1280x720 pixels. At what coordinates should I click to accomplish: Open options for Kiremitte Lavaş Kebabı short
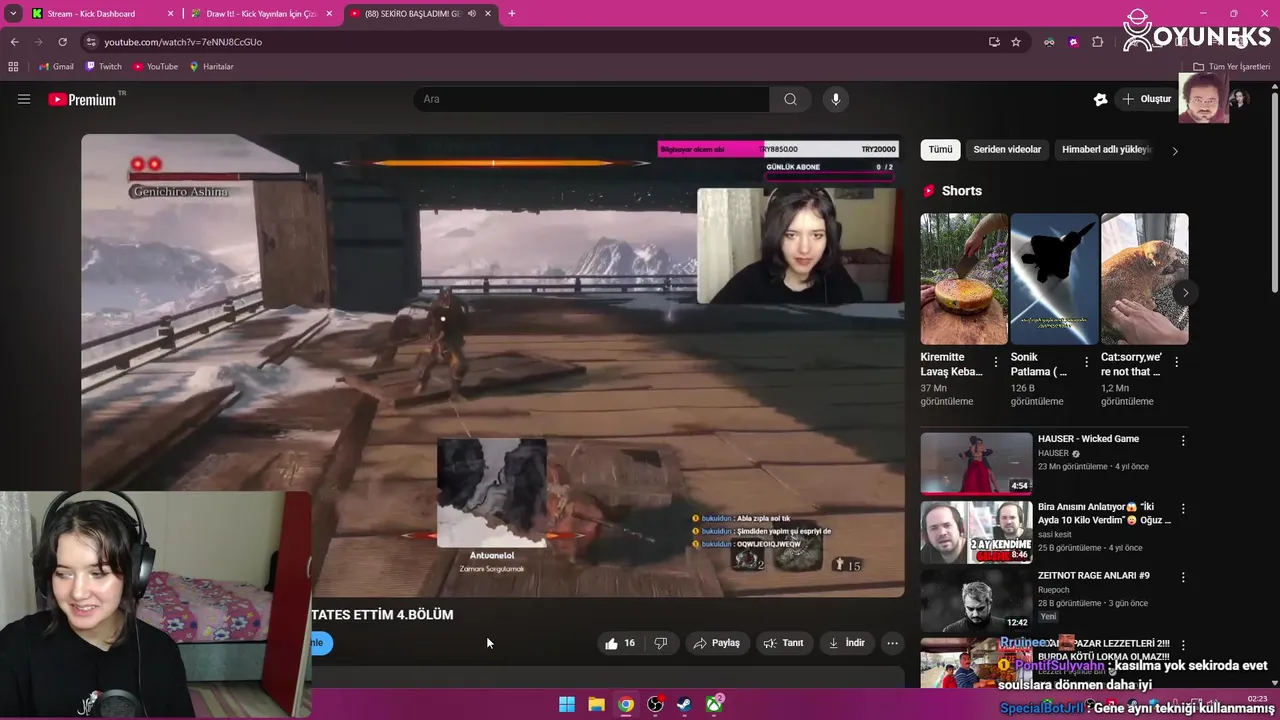click(x=996, y=362)
